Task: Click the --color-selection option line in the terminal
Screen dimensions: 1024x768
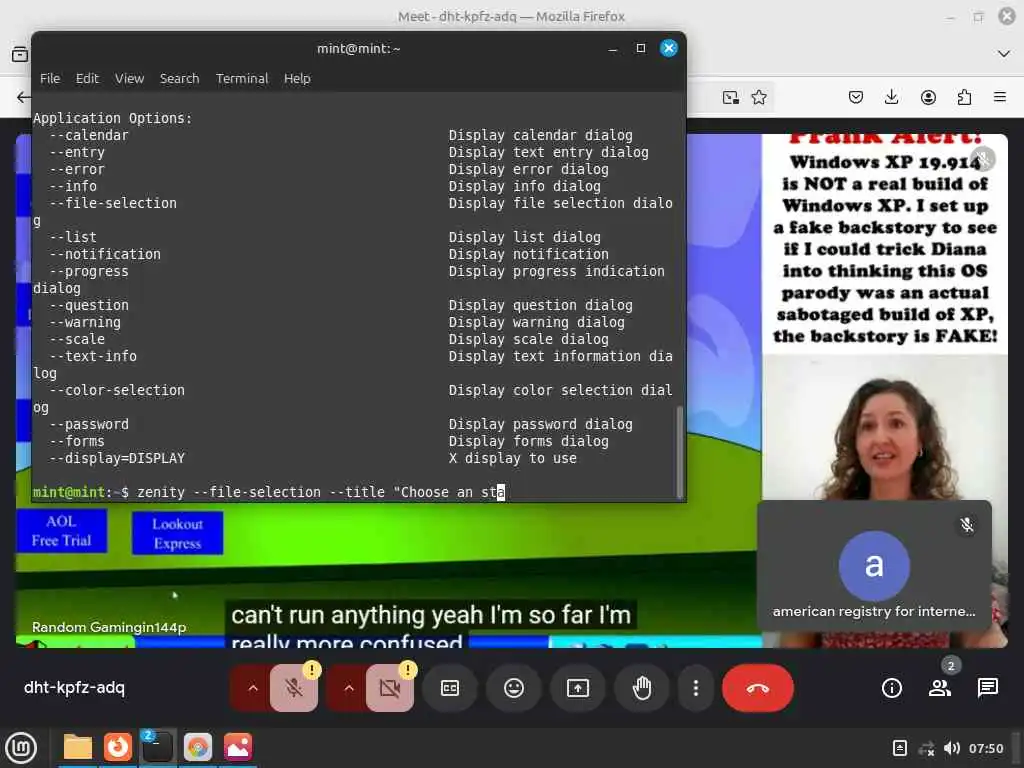Action: click(353, 391)
